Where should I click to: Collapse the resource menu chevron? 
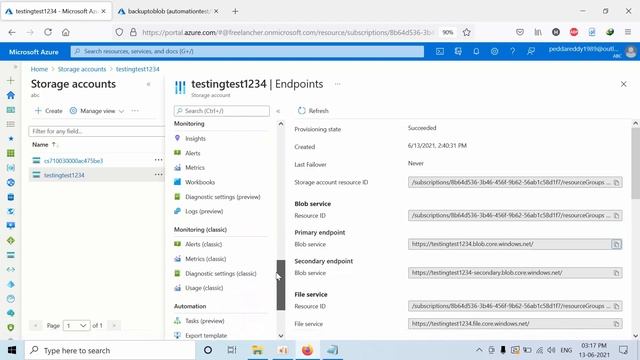click(278, 111)
